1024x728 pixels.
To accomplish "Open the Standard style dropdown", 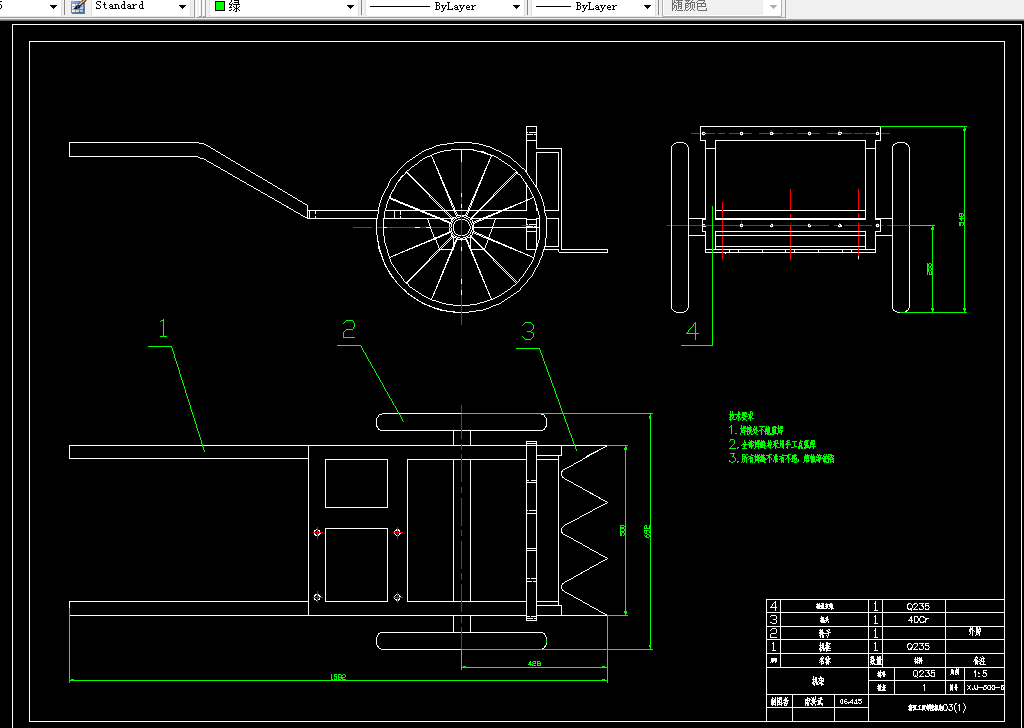I will [x=182, y=7].
